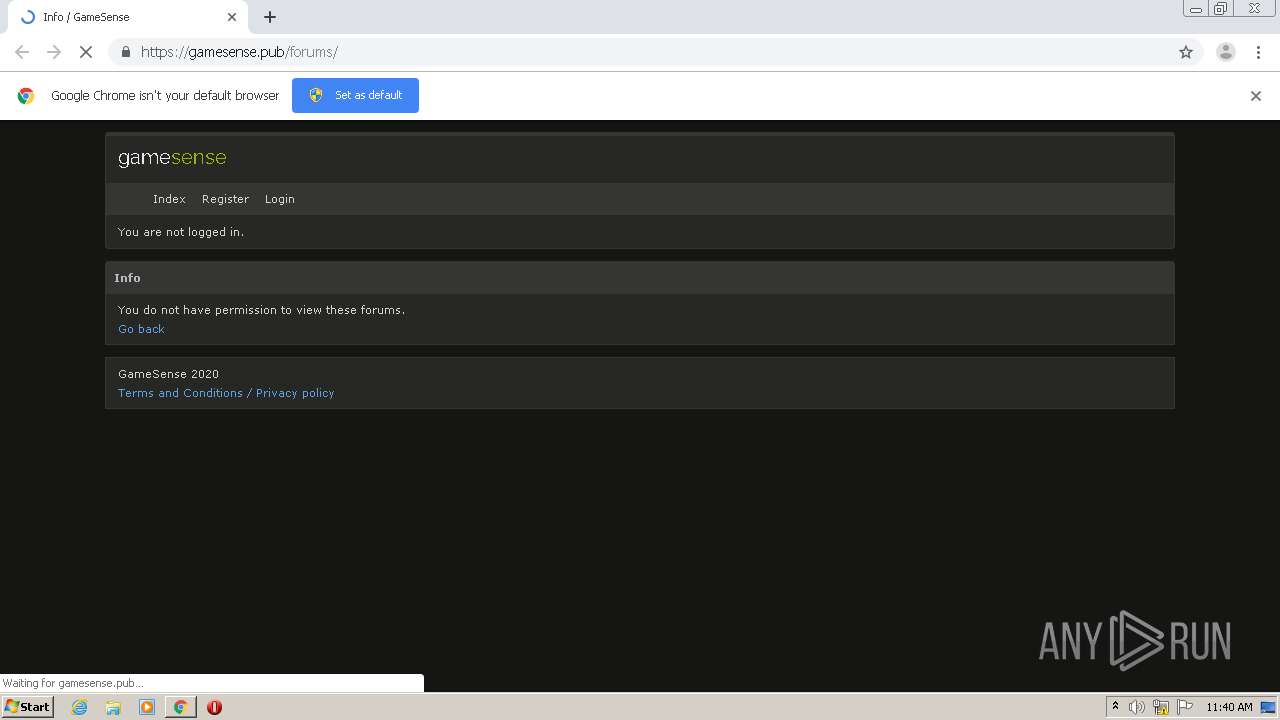Click the 'GameSense 2020' footer text
The height and width of the screenshot is (720, 1280).
click(x=168, y=374)
